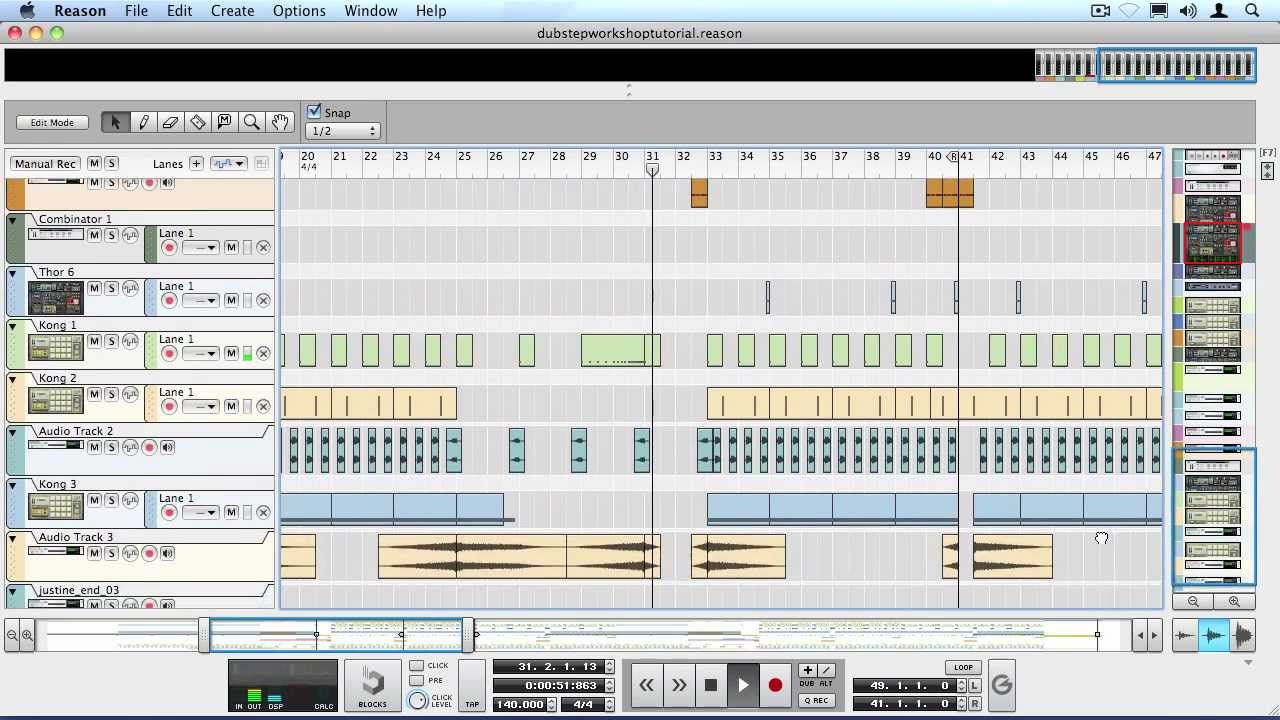
Task: Go to right locator with R button
Action: pyautogui.click(x=975, y=704)
